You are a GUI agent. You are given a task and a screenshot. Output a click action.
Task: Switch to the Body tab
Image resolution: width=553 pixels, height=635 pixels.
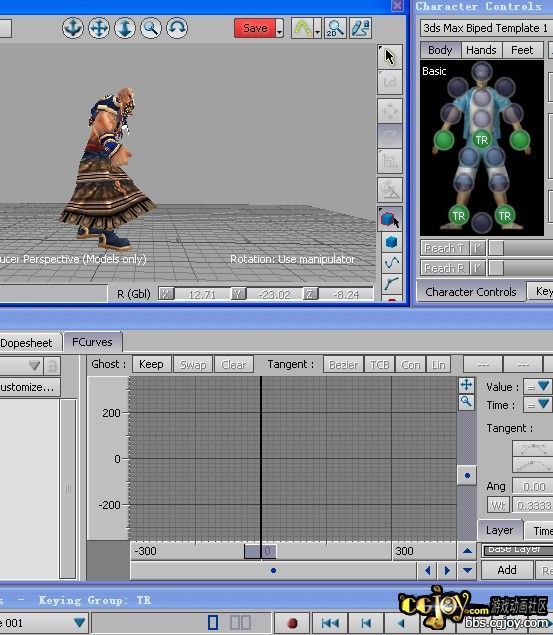440,50
